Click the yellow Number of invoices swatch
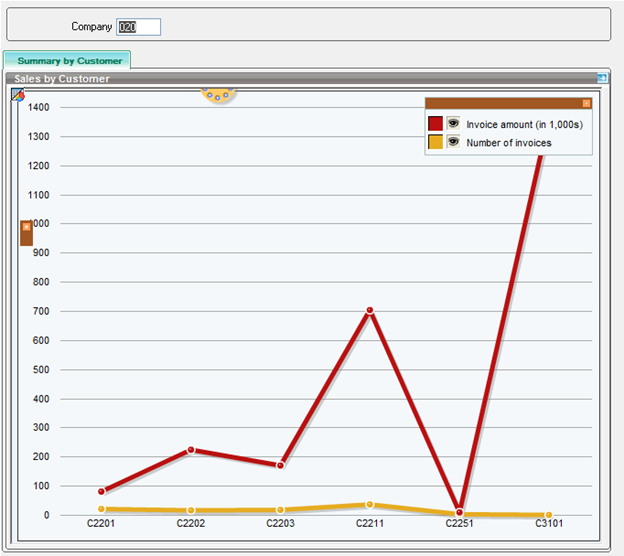 pyautogui.click(x=435, y=142)
